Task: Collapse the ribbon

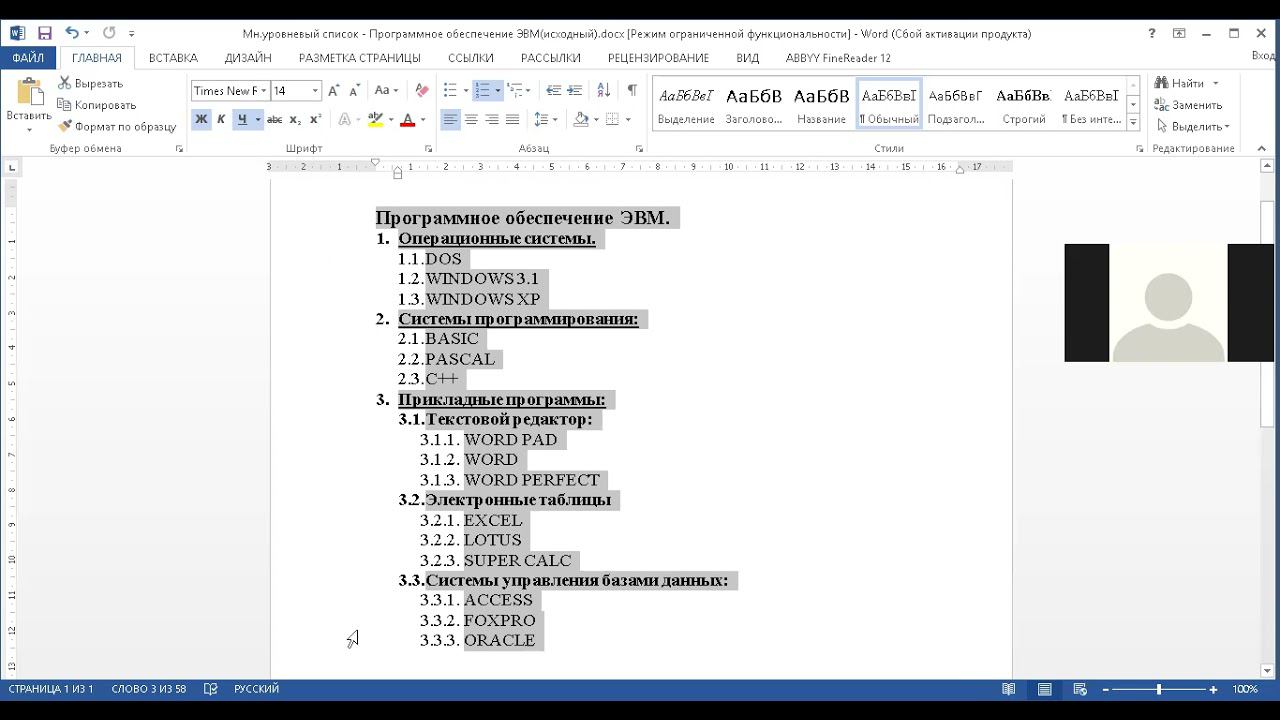Action: point(1264,149)
